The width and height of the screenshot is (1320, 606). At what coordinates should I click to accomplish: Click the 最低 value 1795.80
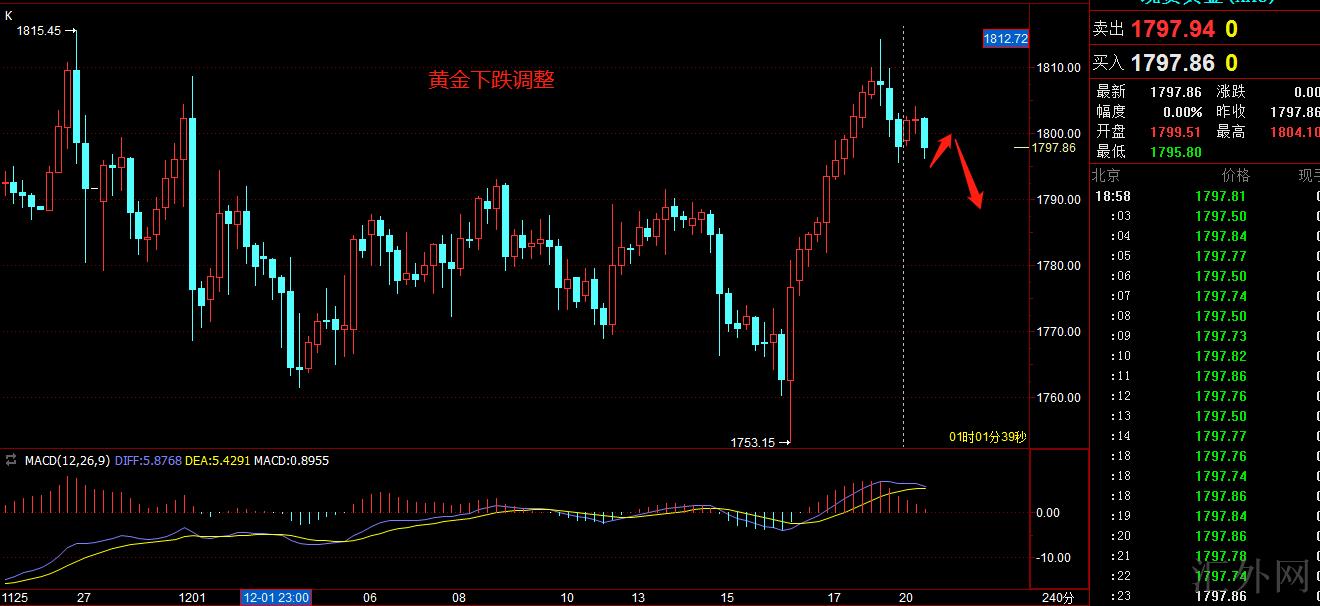[x=1176, y=151]
